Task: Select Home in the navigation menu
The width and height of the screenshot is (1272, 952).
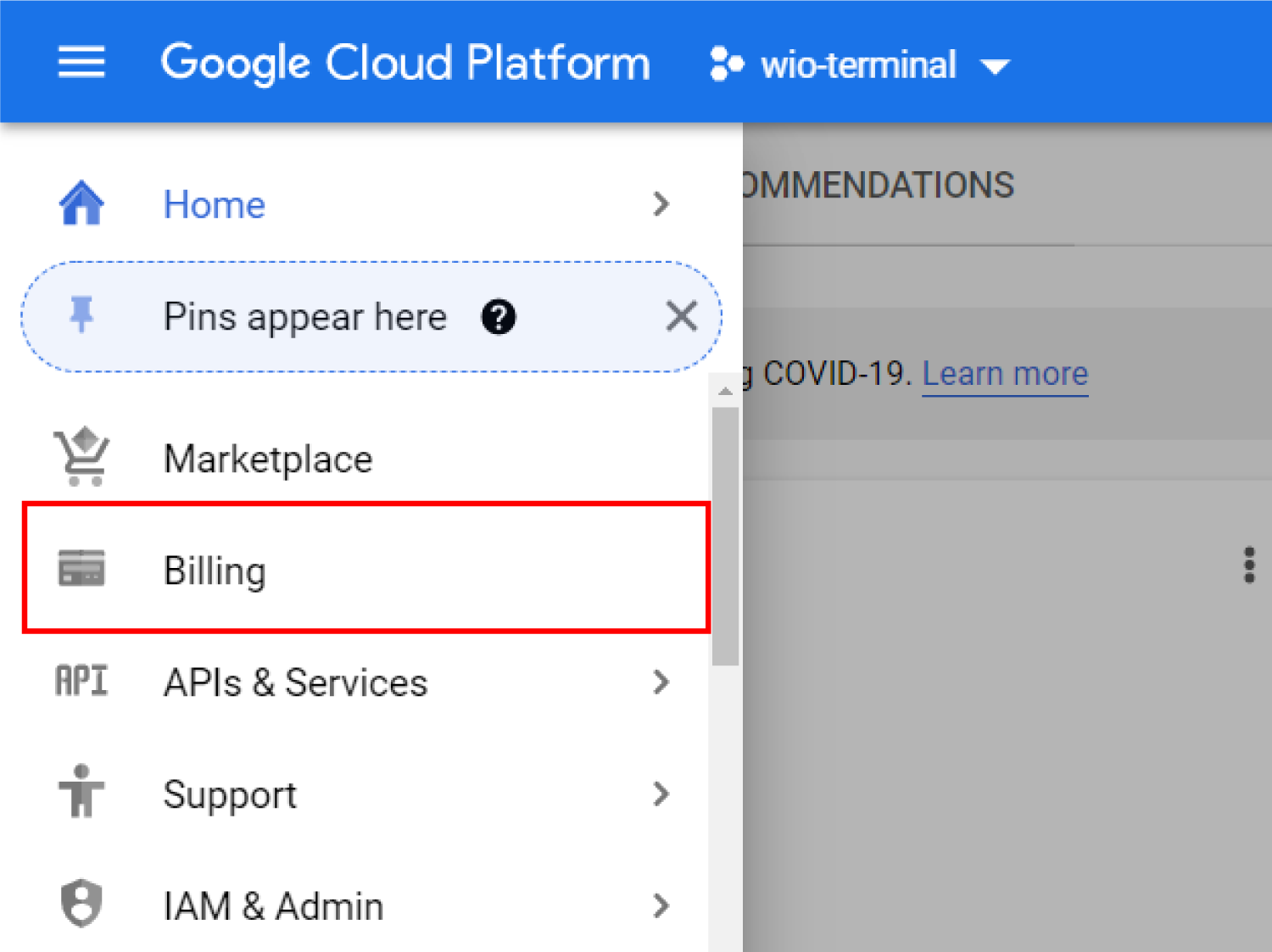Action: pyautogui.click(x=365, y=204)
